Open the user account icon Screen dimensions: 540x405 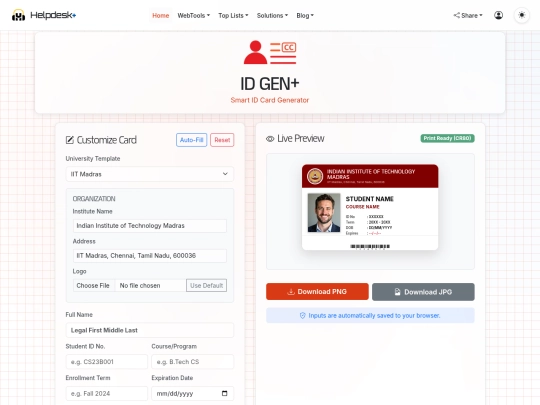click(x=498, y=15)
